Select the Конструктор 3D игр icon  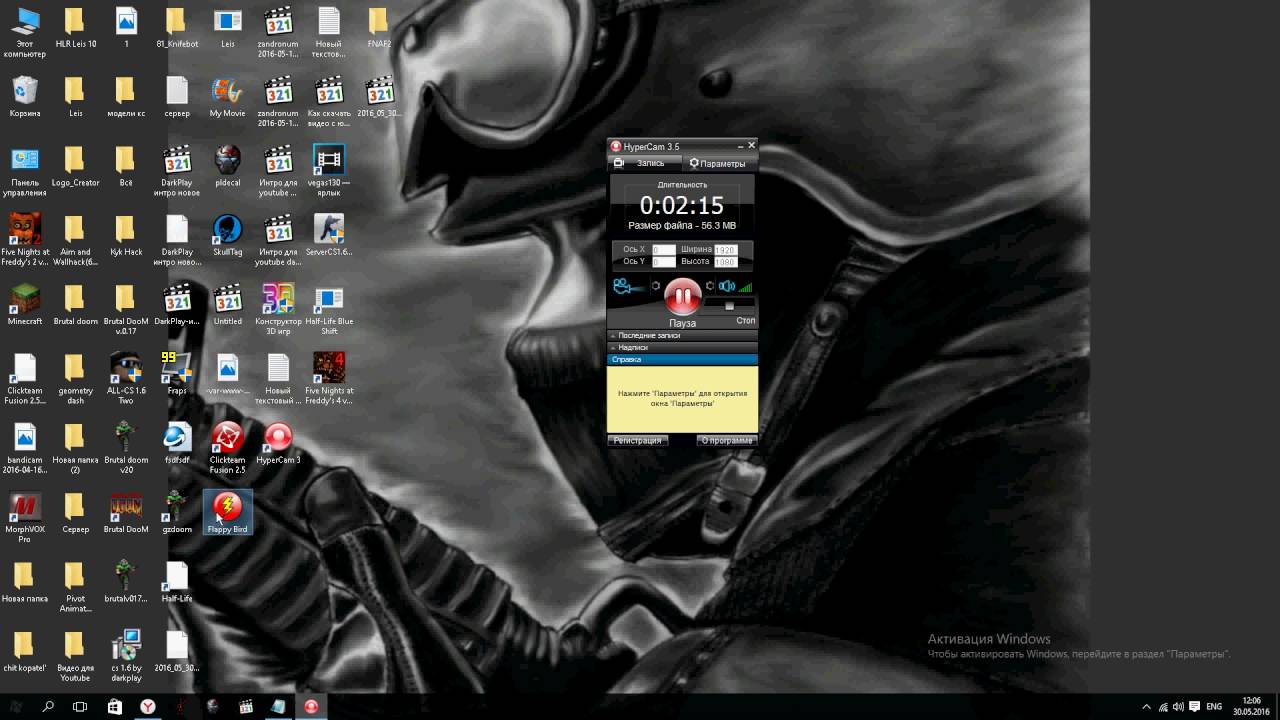point(278,309)
